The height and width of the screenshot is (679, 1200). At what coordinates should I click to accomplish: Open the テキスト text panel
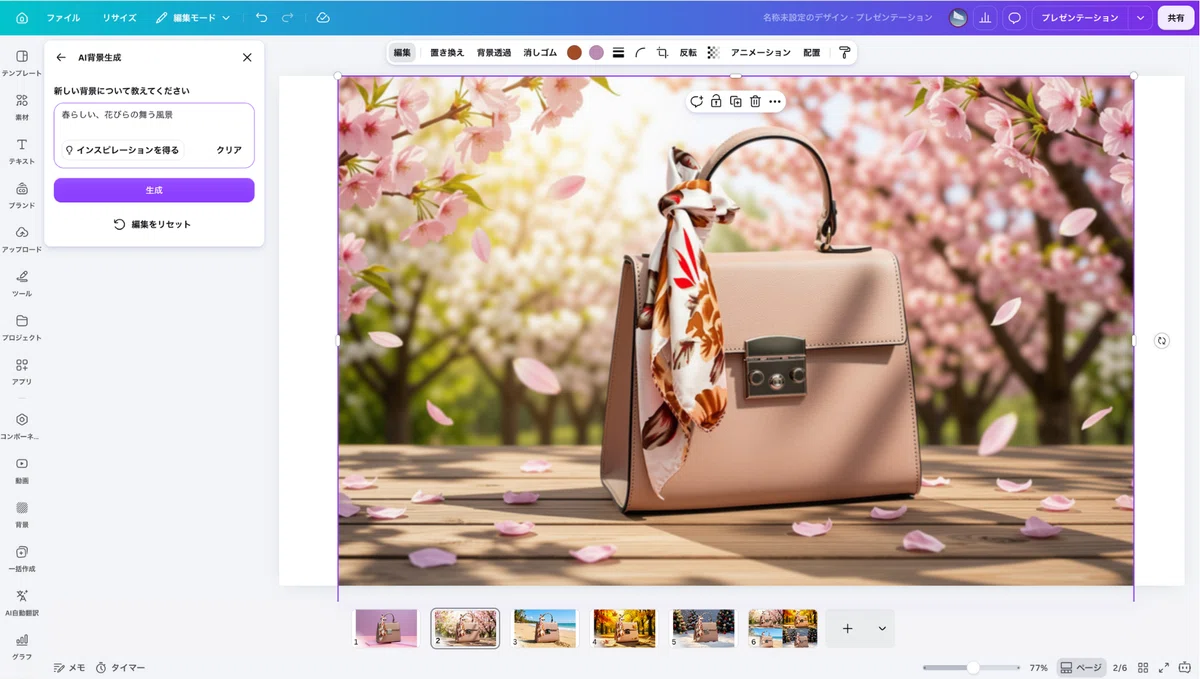(22, 151)
